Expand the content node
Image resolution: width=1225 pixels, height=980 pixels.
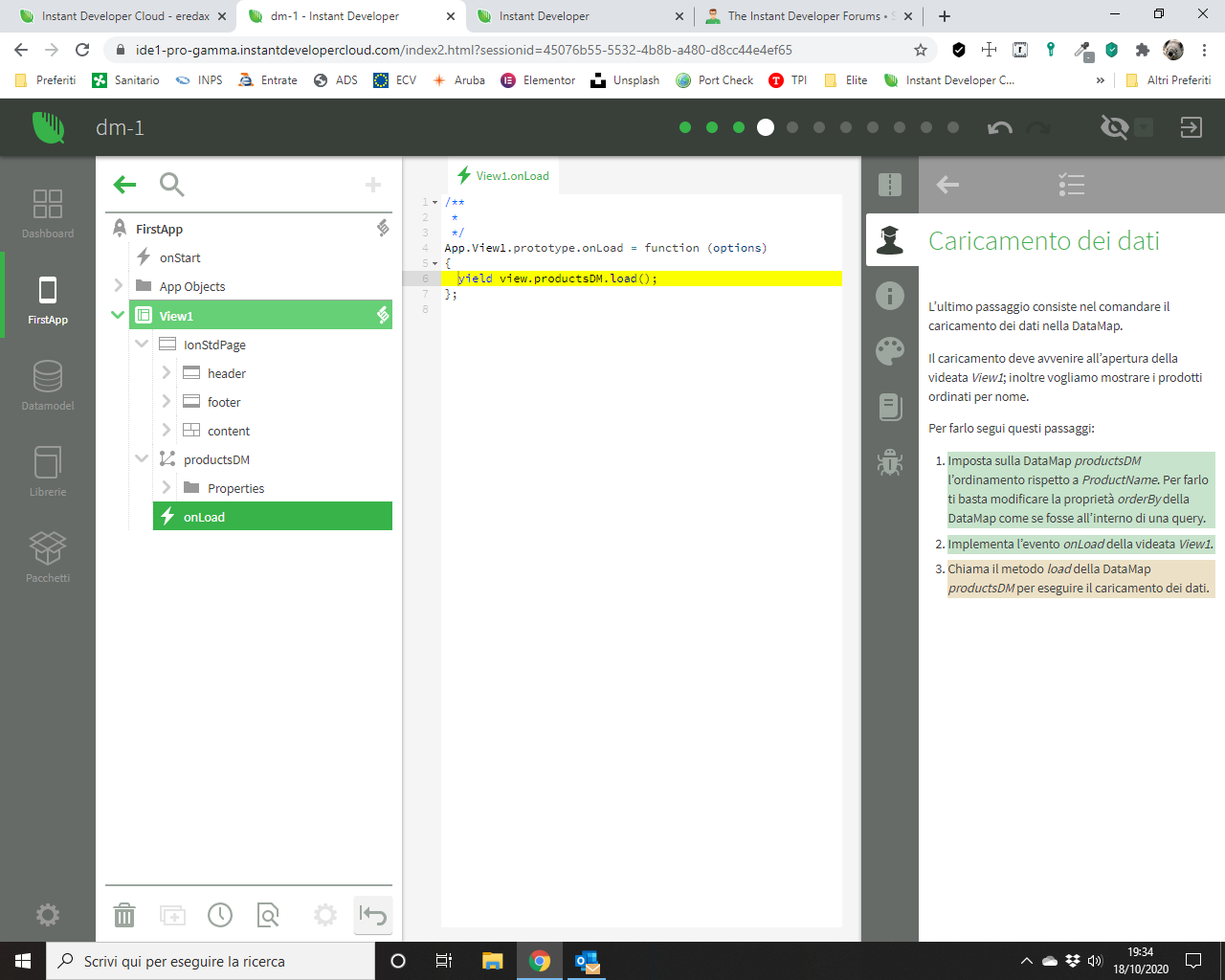point(166,430)
